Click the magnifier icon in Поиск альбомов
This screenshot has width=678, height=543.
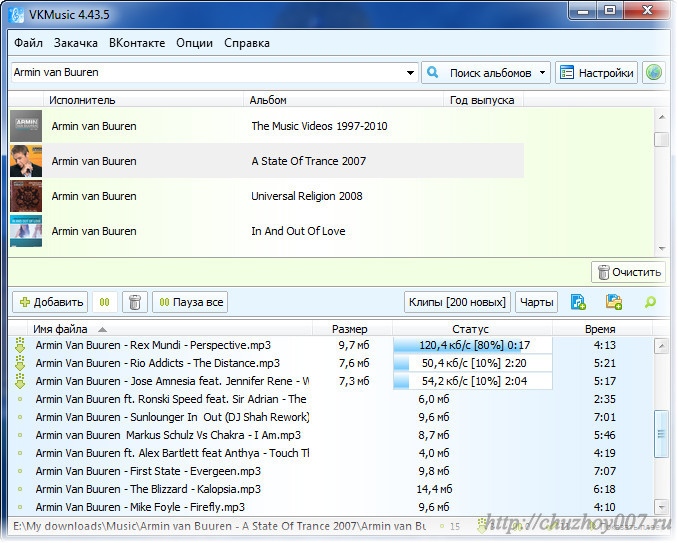pos(432,72)
